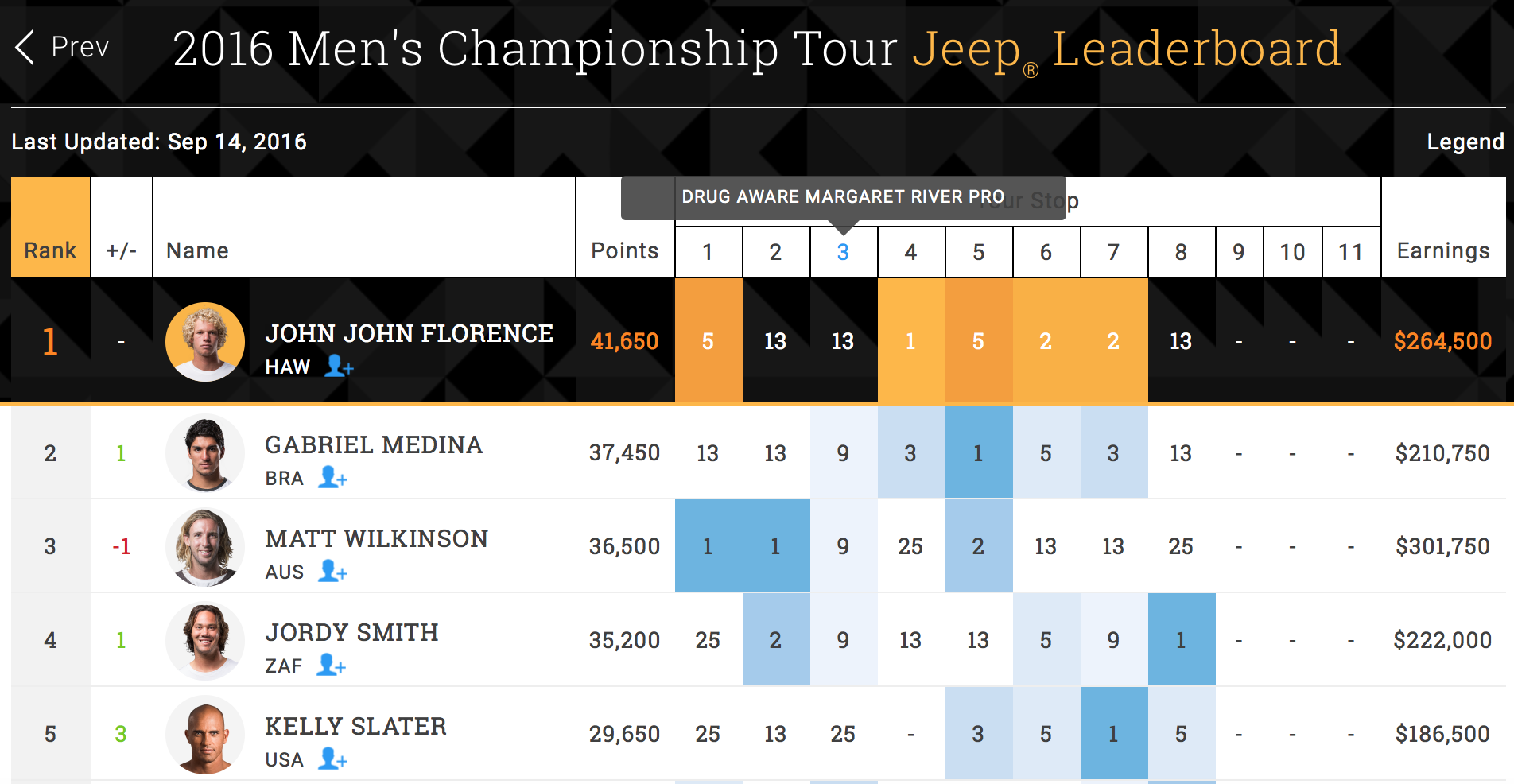Click follow icon next to Gabriel Medina's BRA

click(x=333, y=477)
